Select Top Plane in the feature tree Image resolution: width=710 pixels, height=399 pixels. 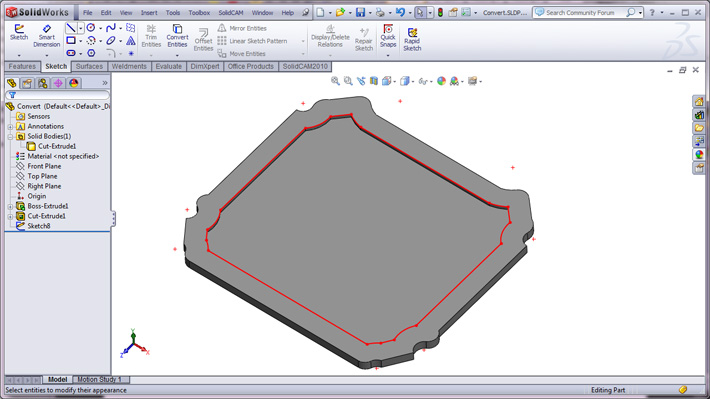coord(42,176)
